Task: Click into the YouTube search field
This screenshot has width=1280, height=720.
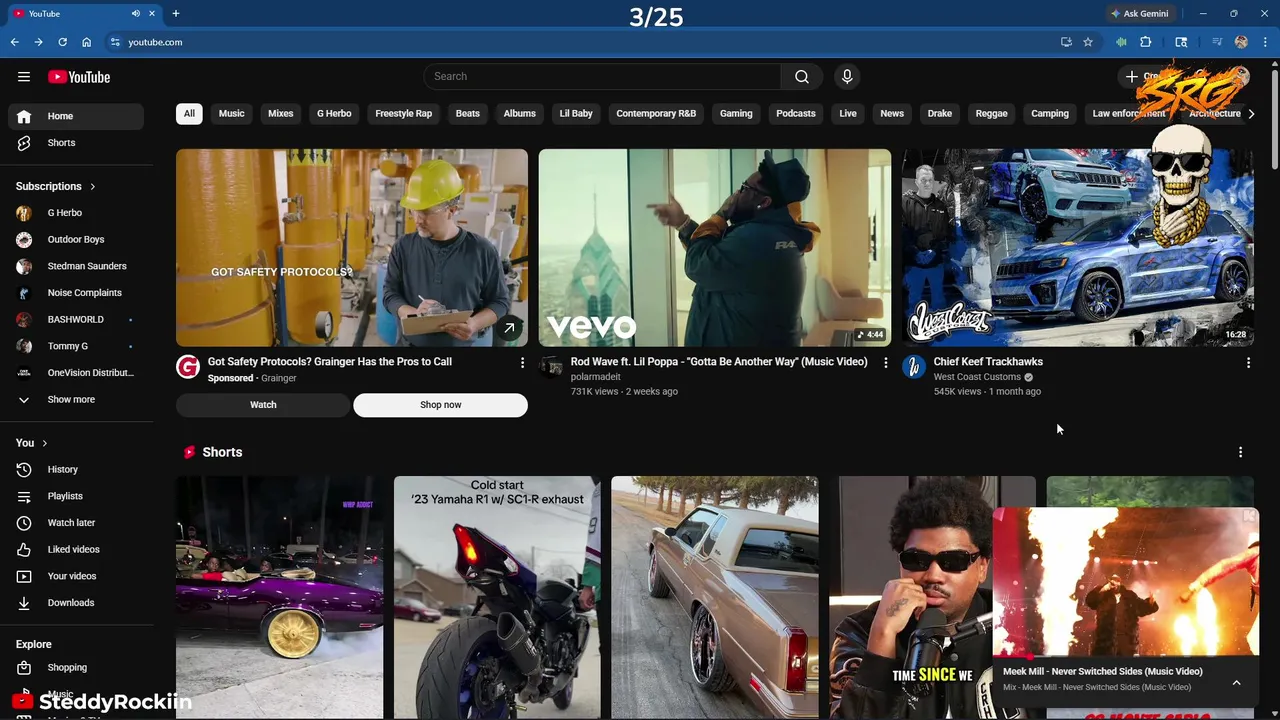Action: pyautogui.click(x=602, y=77)
